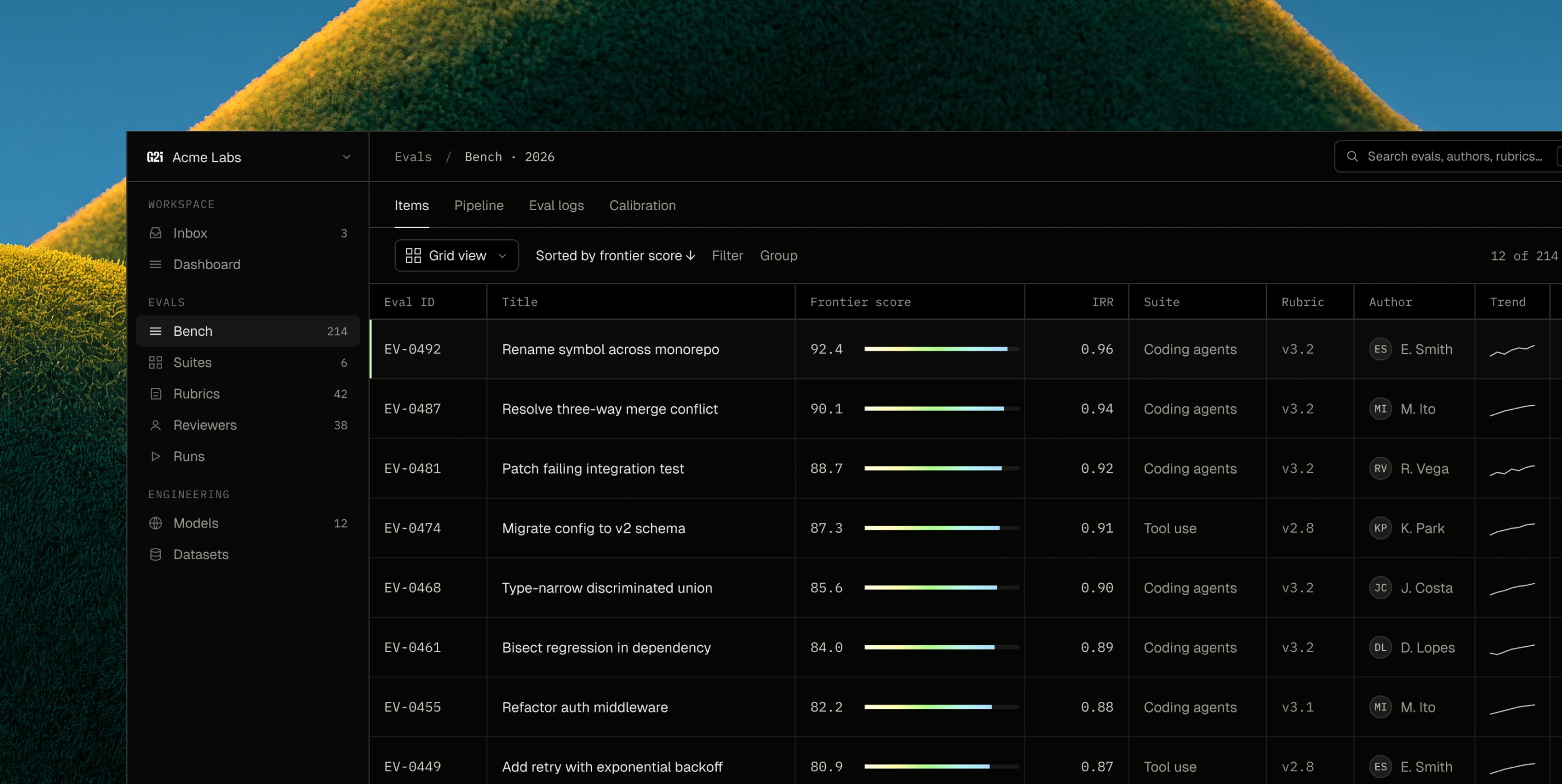Image resolution: width=1562 pixels, height=784 pixels.
Task: Click the MI avatar on EV-0487 row
Action: point(1380,409)
